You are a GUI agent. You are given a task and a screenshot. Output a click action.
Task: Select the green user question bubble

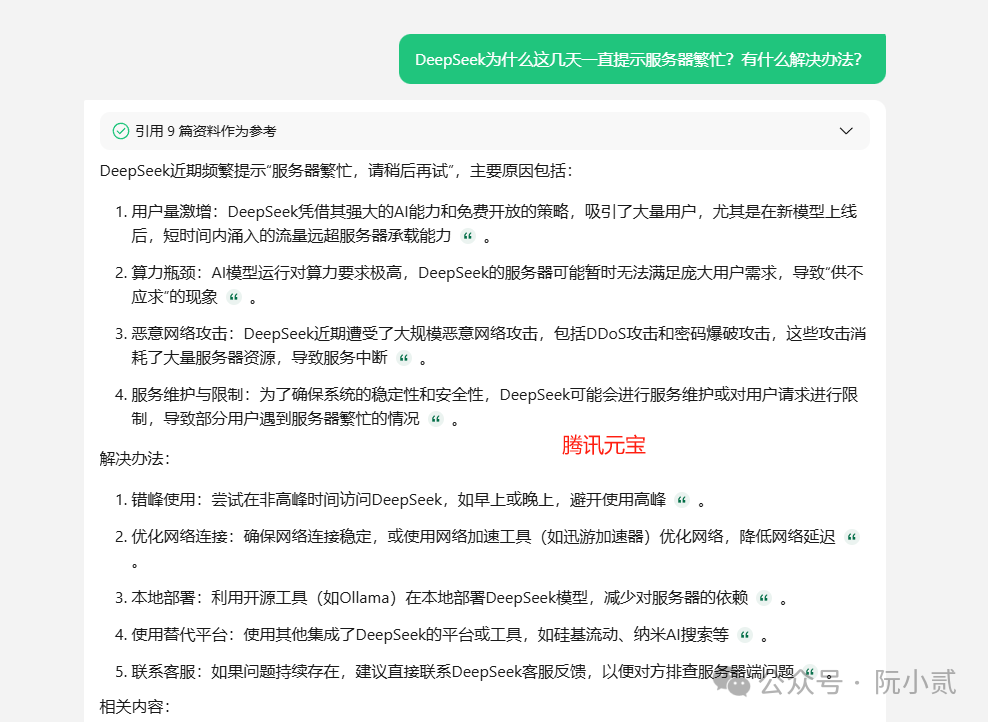pos(642,59)
